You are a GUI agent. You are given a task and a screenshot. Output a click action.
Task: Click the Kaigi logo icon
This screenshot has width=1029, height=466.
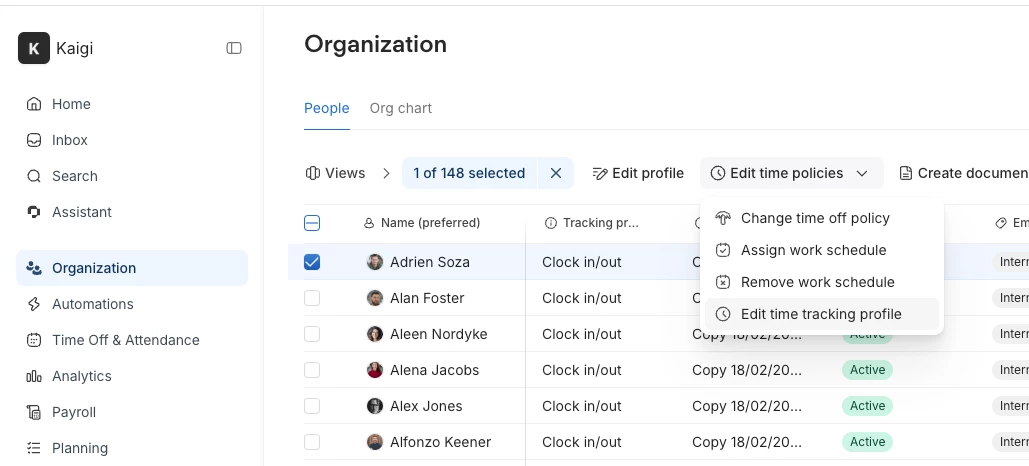point(34,48)
